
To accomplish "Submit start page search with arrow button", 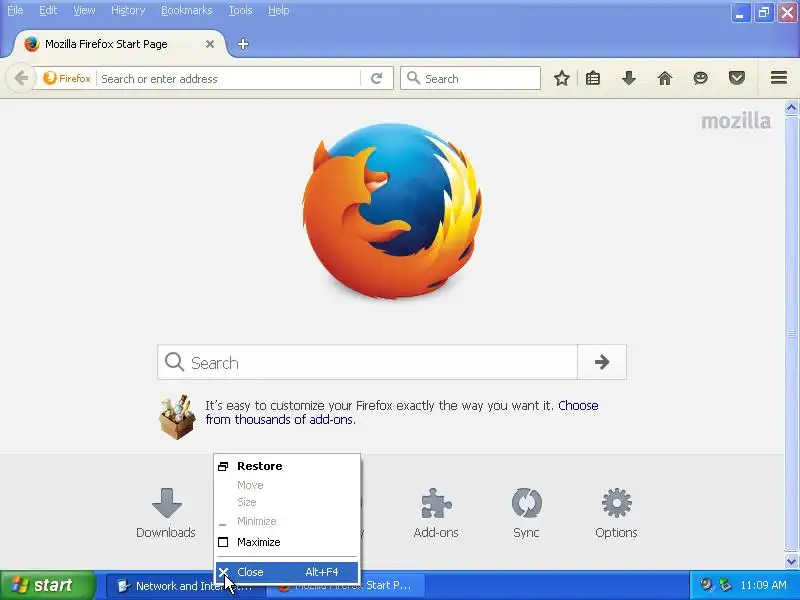I will [602, 362].
